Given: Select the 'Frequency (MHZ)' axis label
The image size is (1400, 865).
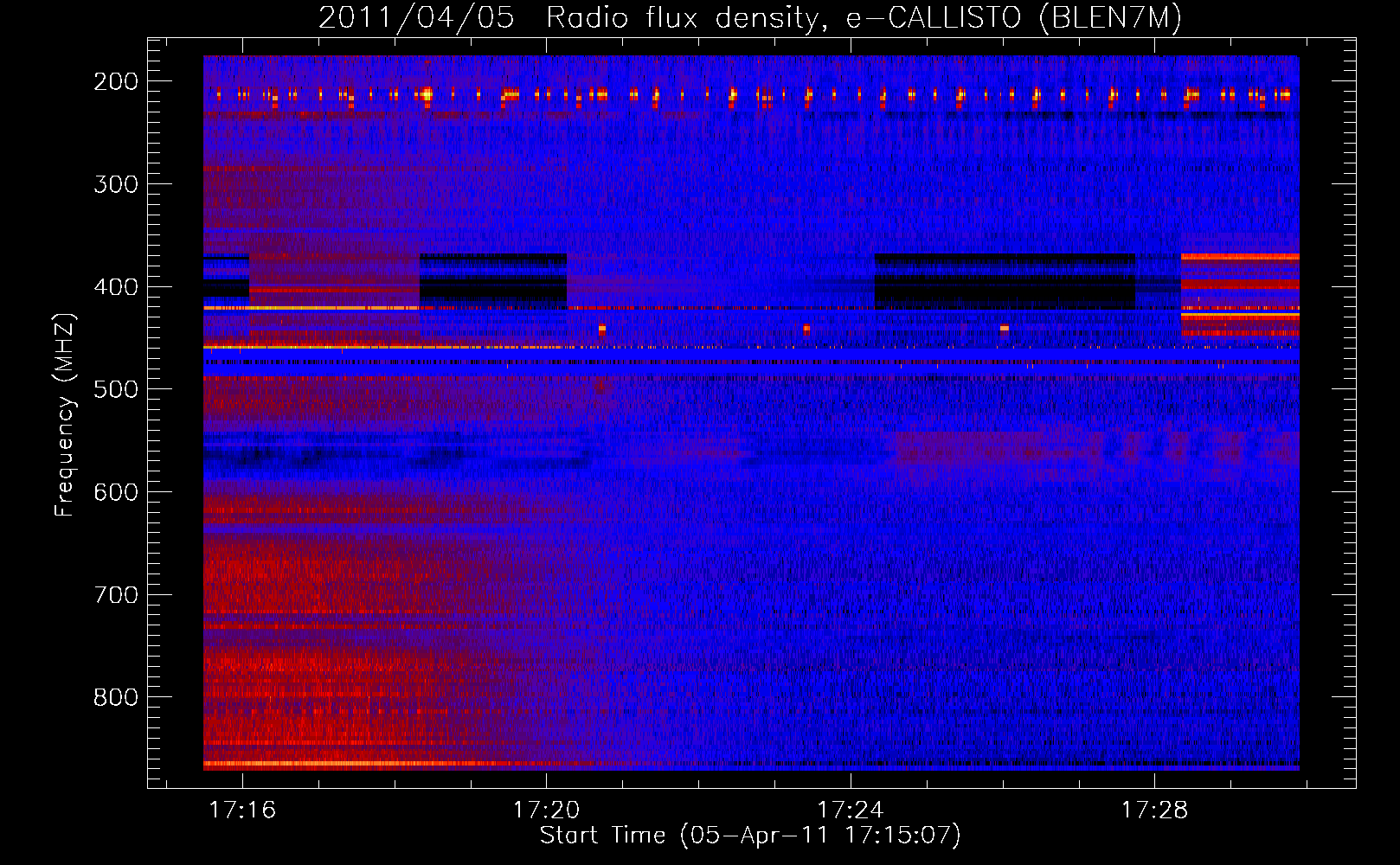Looking at the screenshot, I should click(65, 415).
